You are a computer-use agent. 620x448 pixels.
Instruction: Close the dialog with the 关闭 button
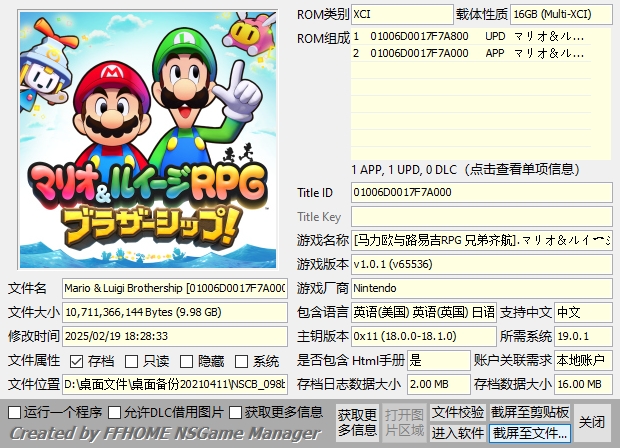593,422
